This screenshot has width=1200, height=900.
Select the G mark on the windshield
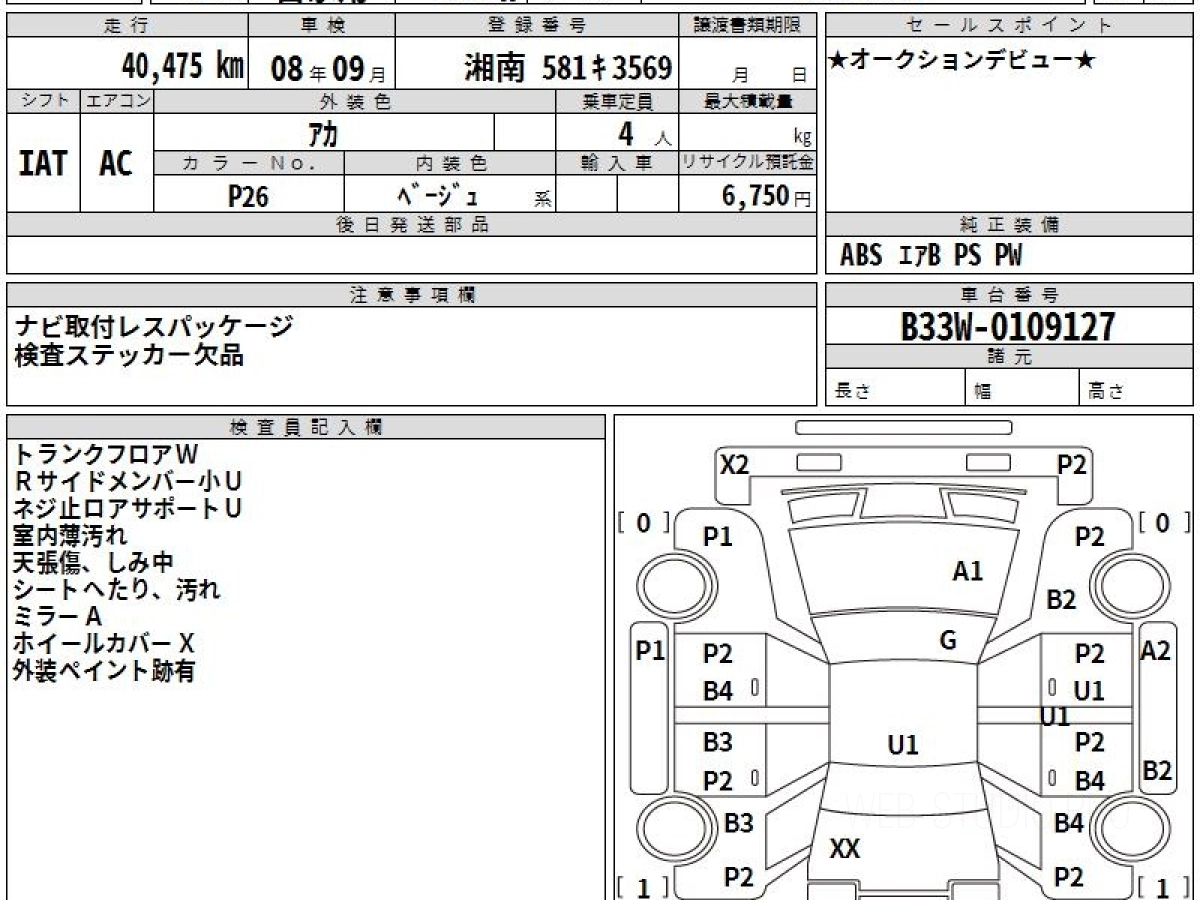[948, 641]
